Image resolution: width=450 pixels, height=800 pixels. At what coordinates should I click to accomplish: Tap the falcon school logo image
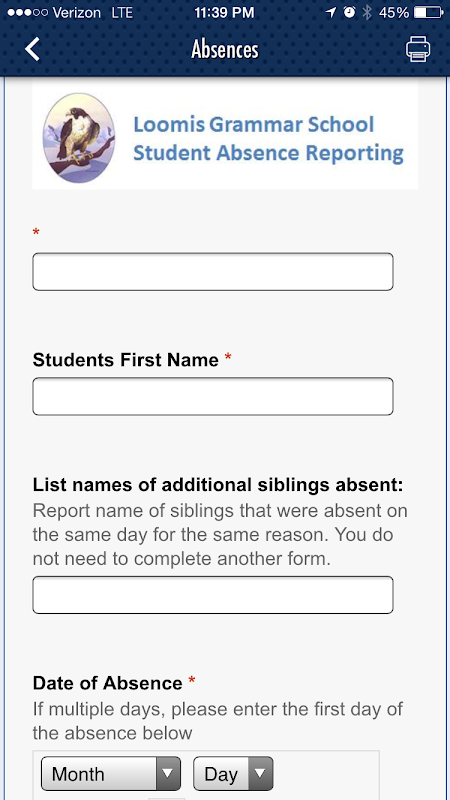79,138
